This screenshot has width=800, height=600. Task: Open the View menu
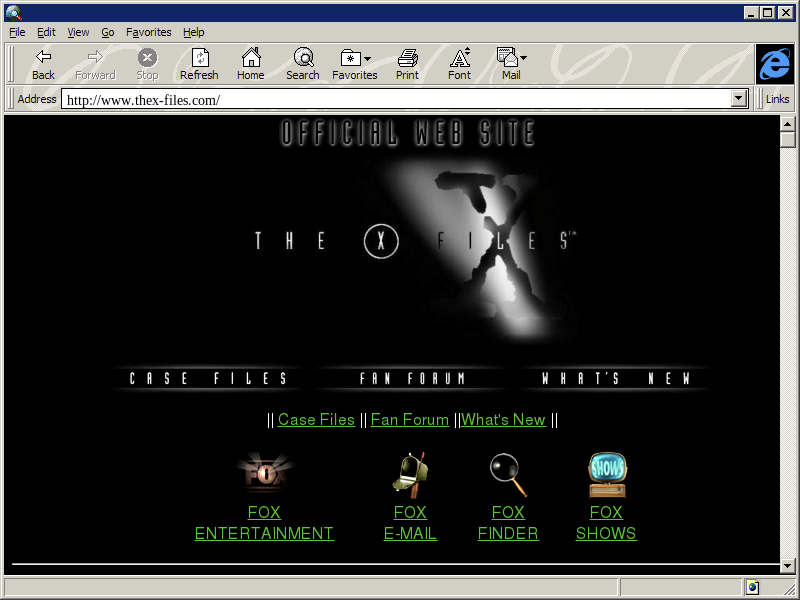pyautogui.click(x=78, y=32)
